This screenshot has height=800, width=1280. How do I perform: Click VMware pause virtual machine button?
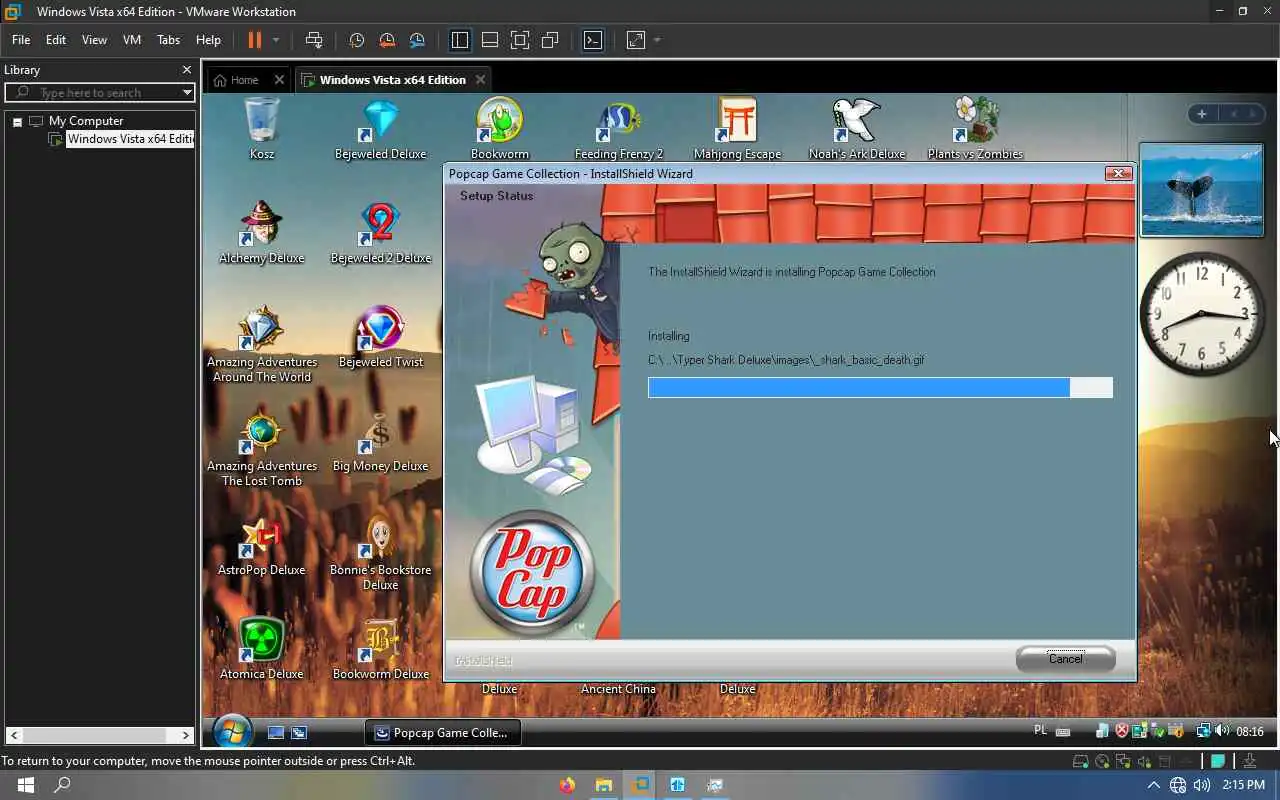tap(254, 40)
